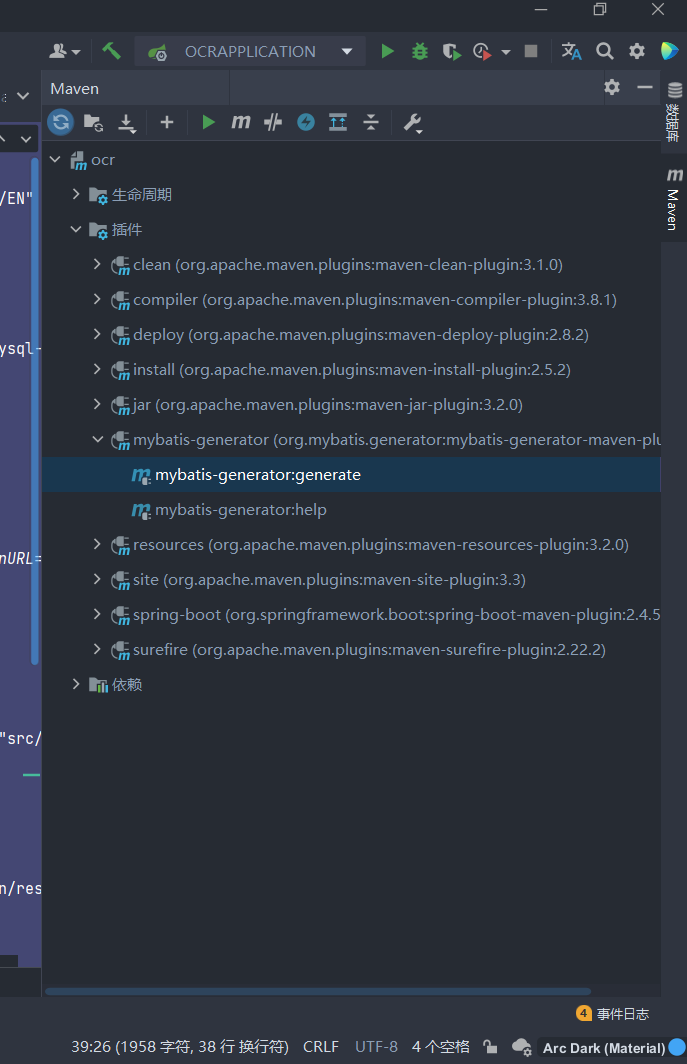
Task: Click Add Maven Projects plus icon
Action: point(167,122)
